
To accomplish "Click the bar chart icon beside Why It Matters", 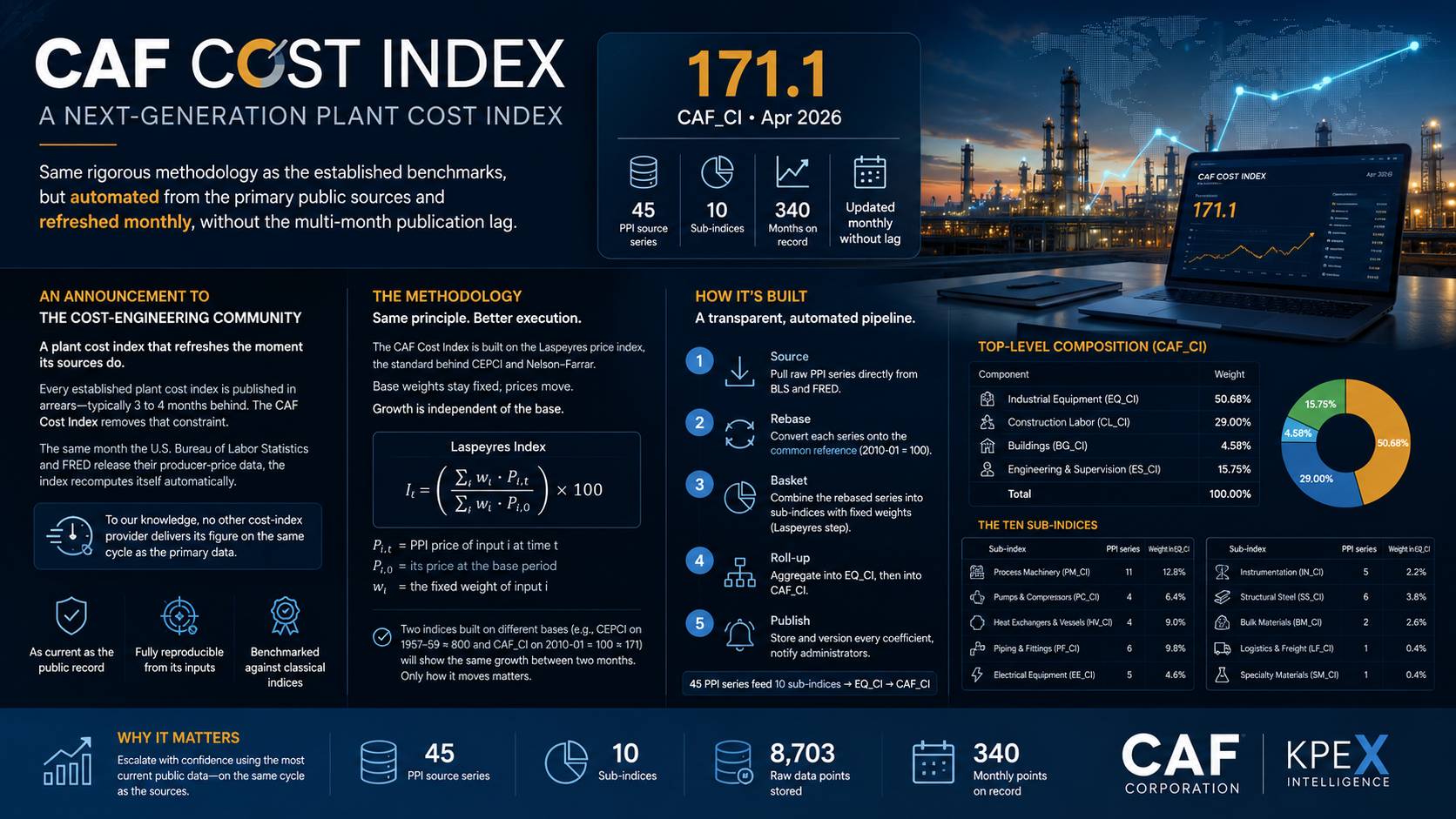I will click(x=68, y=762).
